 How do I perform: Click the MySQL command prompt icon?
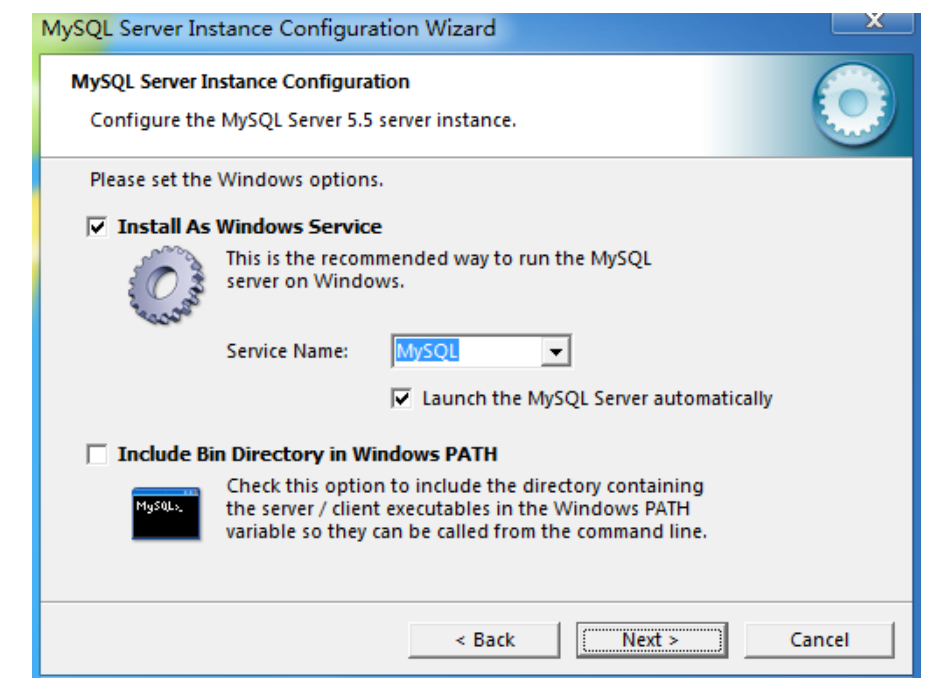[166, 513]
